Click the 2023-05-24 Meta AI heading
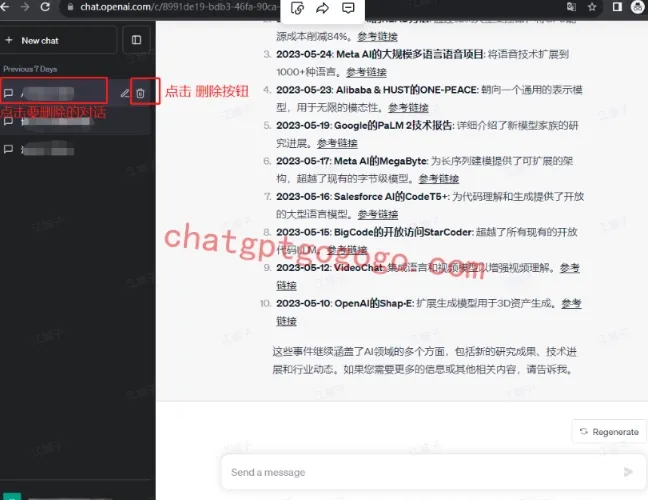648x500 pixels. [x=380, y=55]
